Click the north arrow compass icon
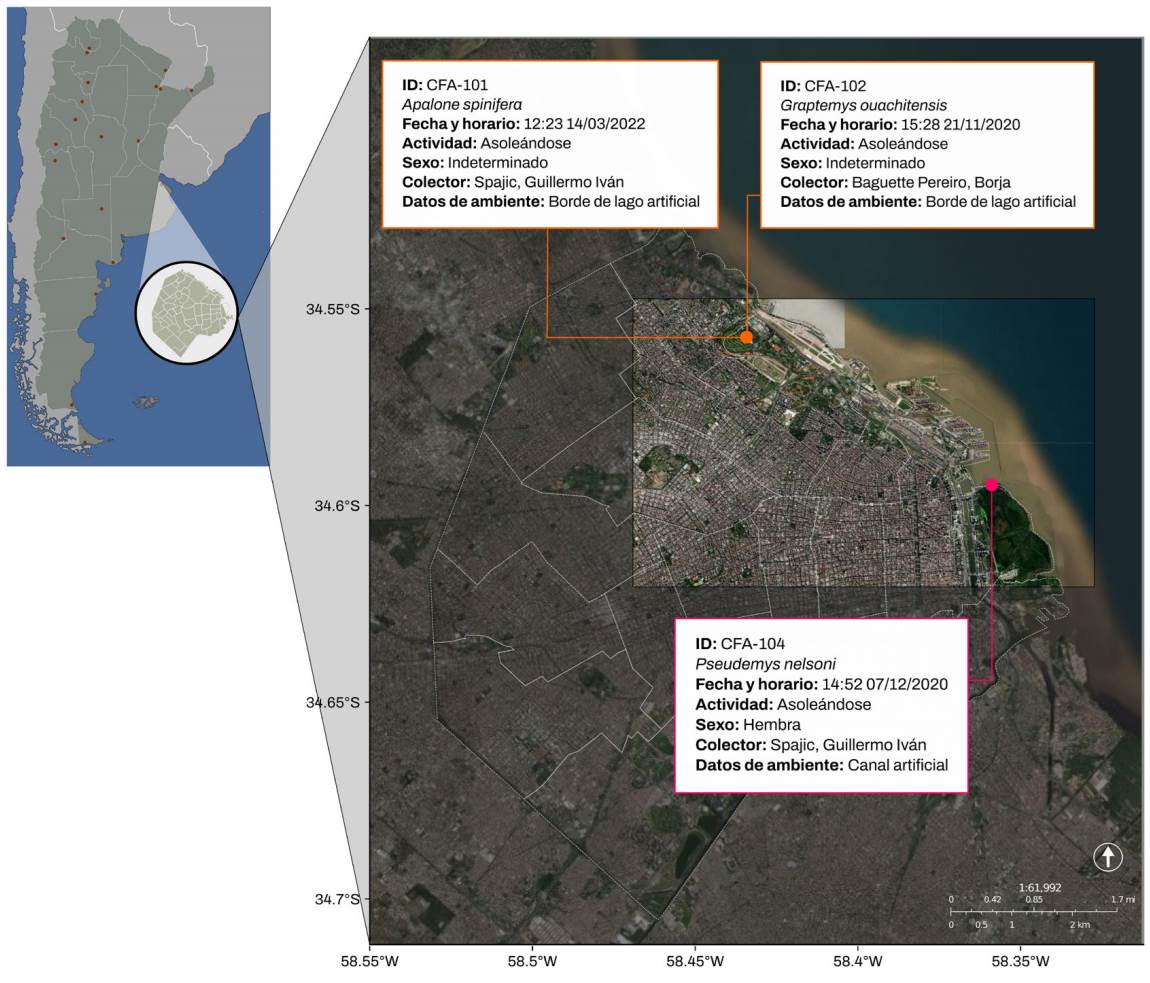Screen dimensions: 1150x983 [x=1108, y=857]
